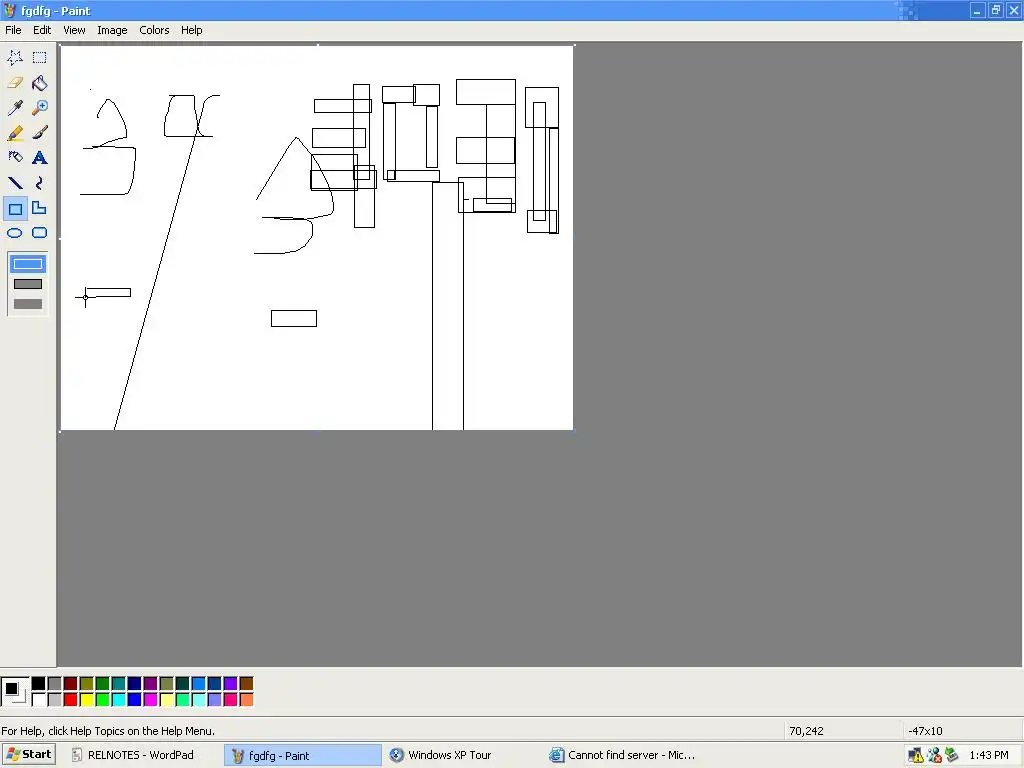This screenshot has width=1024, height=768.
Task: Pick black from the color palette
Action: [39, 684]
